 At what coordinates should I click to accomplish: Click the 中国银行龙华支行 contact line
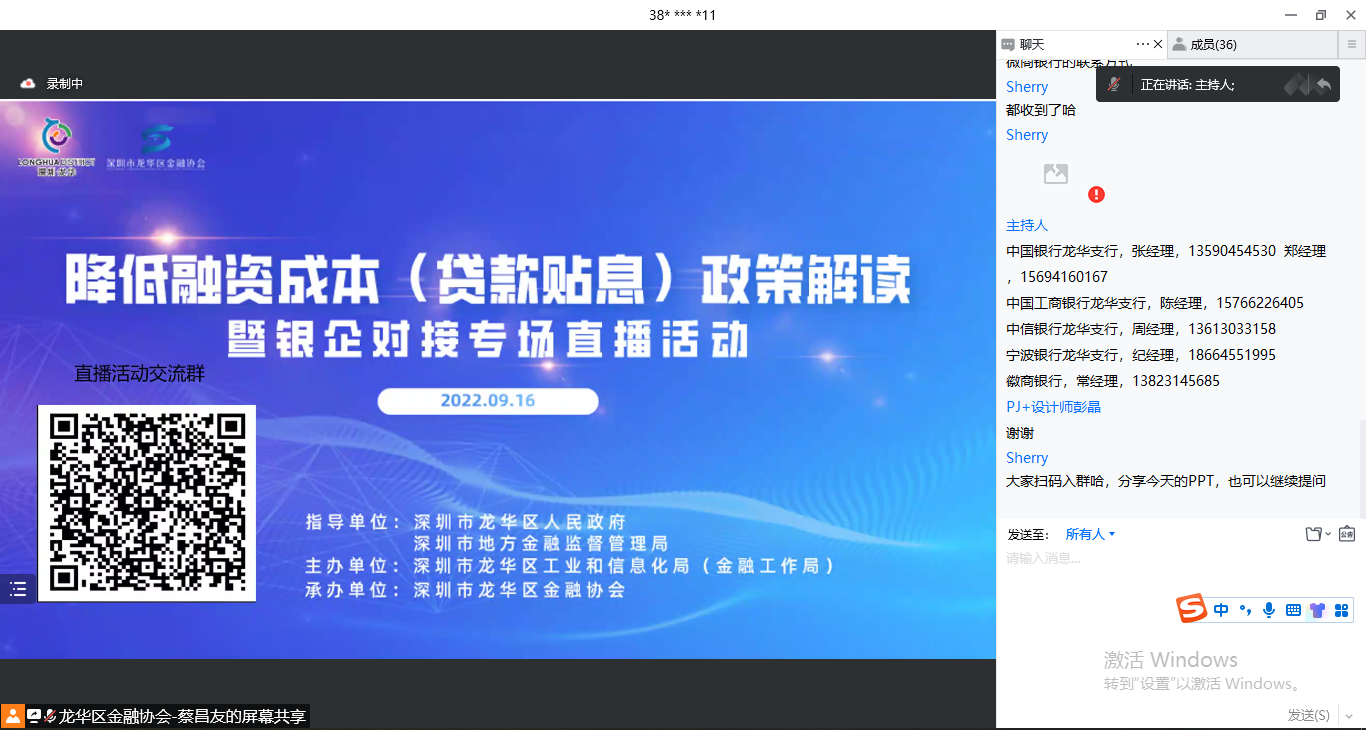click(x=1166, y=264)
